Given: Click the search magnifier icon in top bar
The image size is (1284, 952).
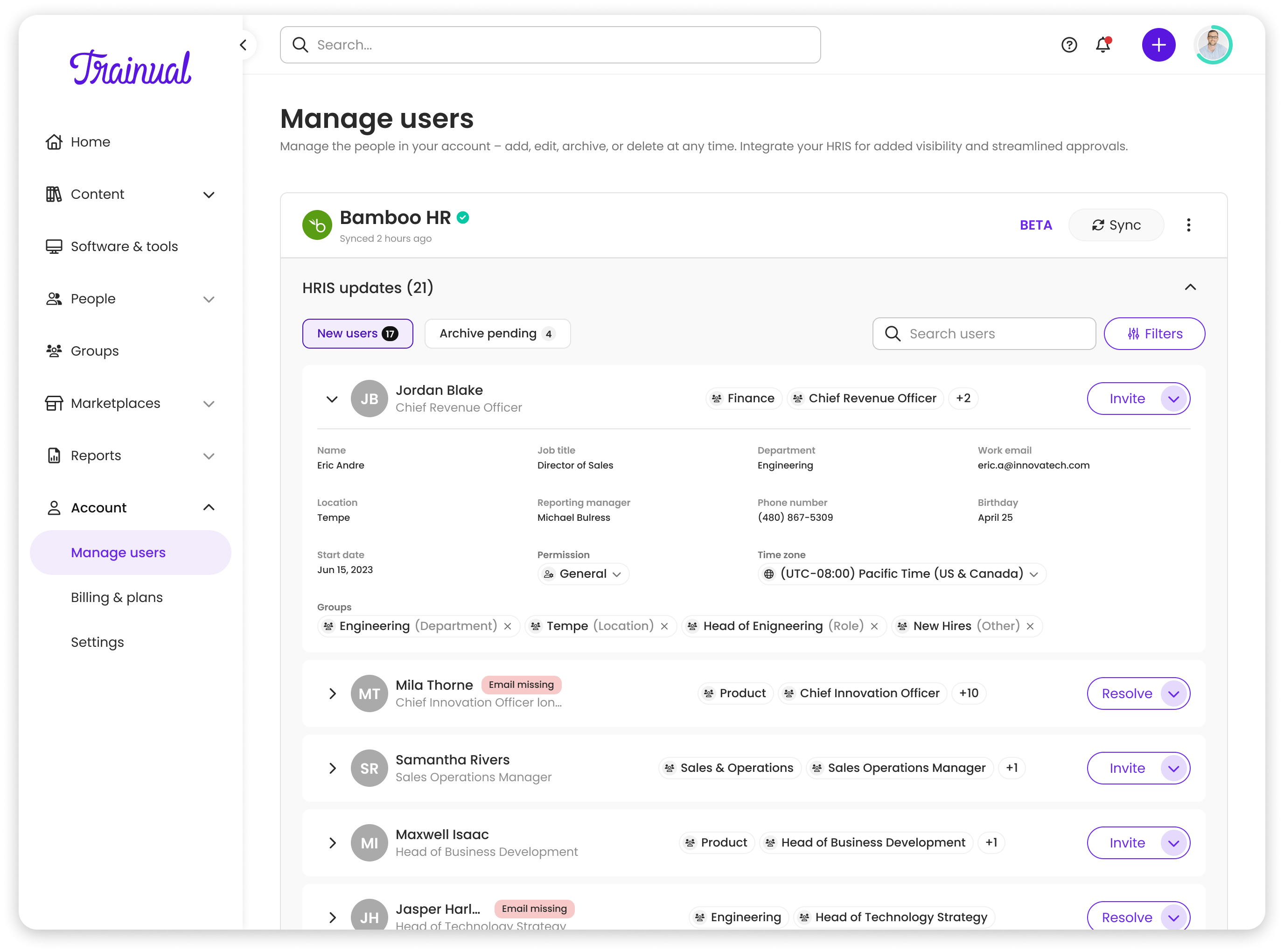Looking at the screenshot, I should point(300,45).
